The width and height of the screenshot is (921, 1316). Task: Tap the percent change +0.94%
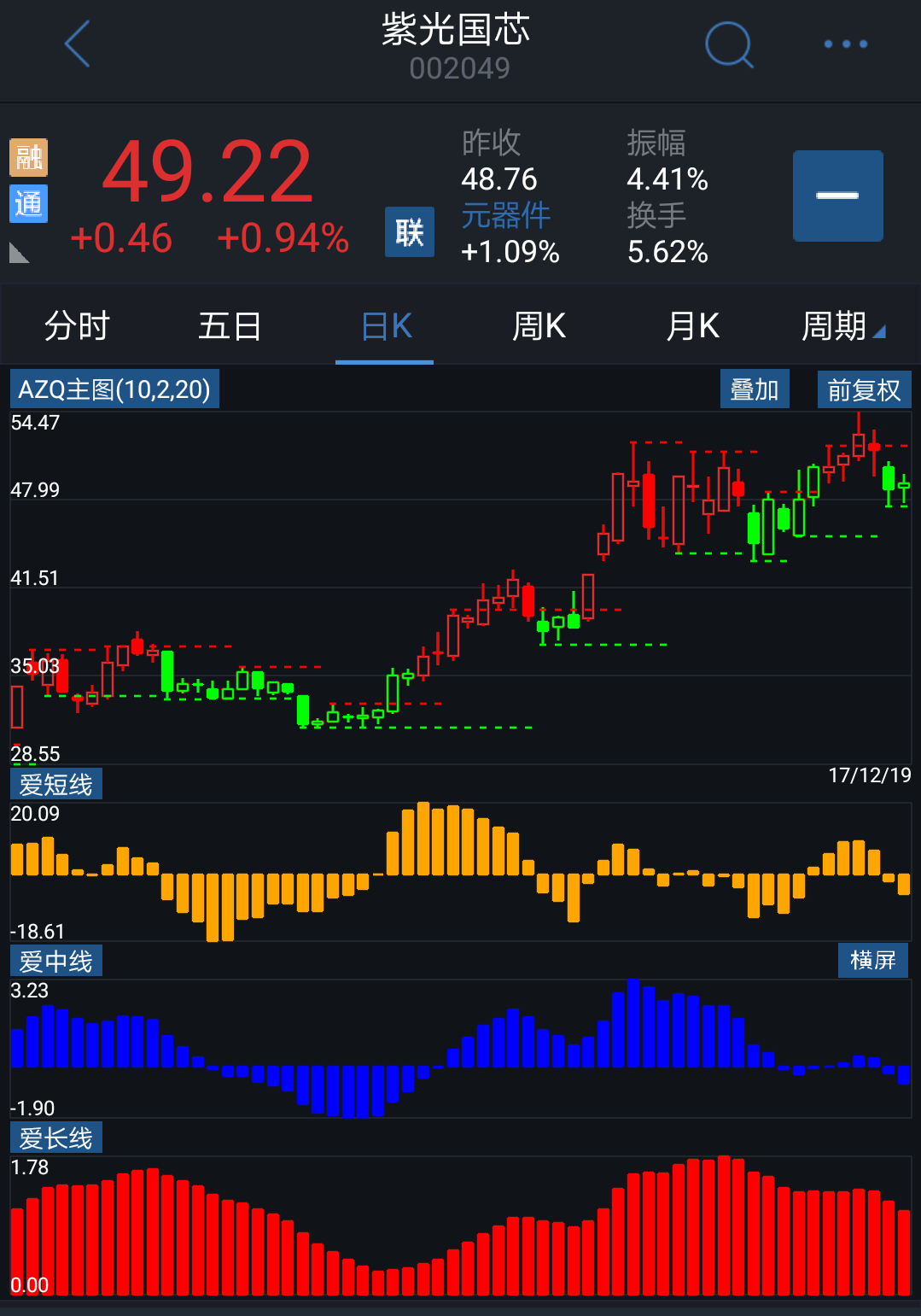click(283, 238)
